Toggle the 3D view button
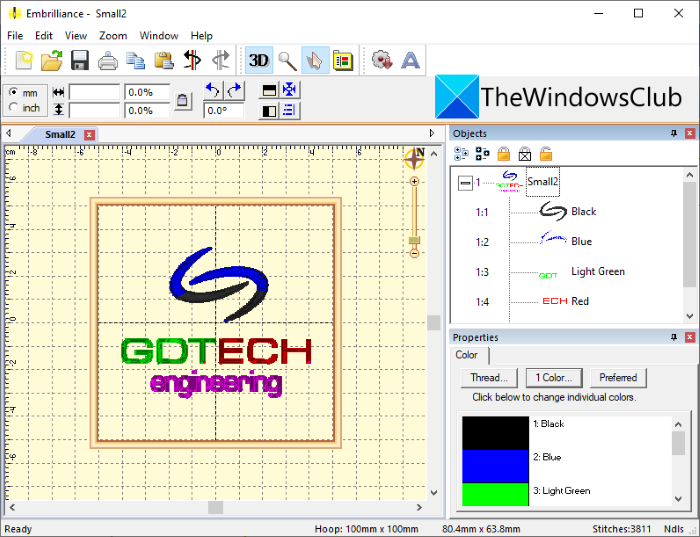The height and width of the screenshot is (537, 700). click(259, 60)
